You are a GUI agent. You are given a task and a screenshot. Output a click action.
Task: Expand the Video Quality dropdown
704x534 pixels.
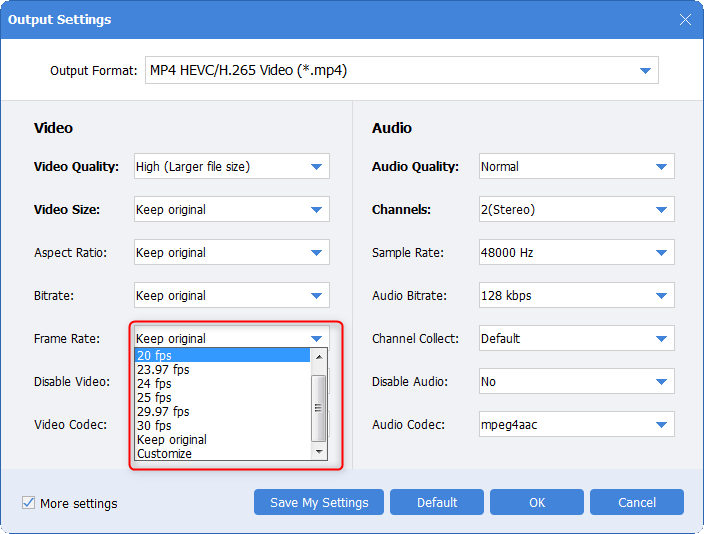[232, 166]
